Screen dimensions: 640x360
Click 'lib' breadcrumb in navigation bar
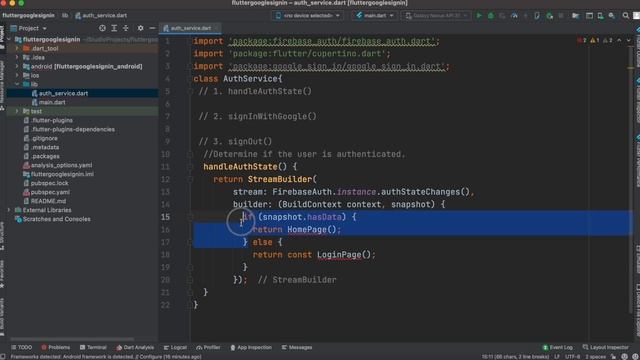click(x=65, y=16)
